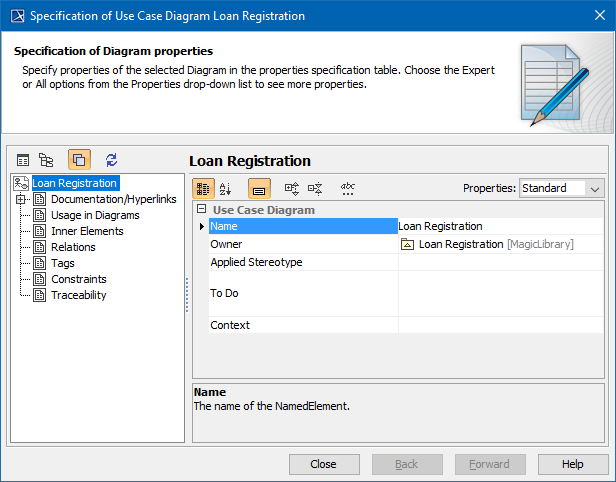
Task: Click the Name row arrow indicator
Action: [x=202, y=226]
